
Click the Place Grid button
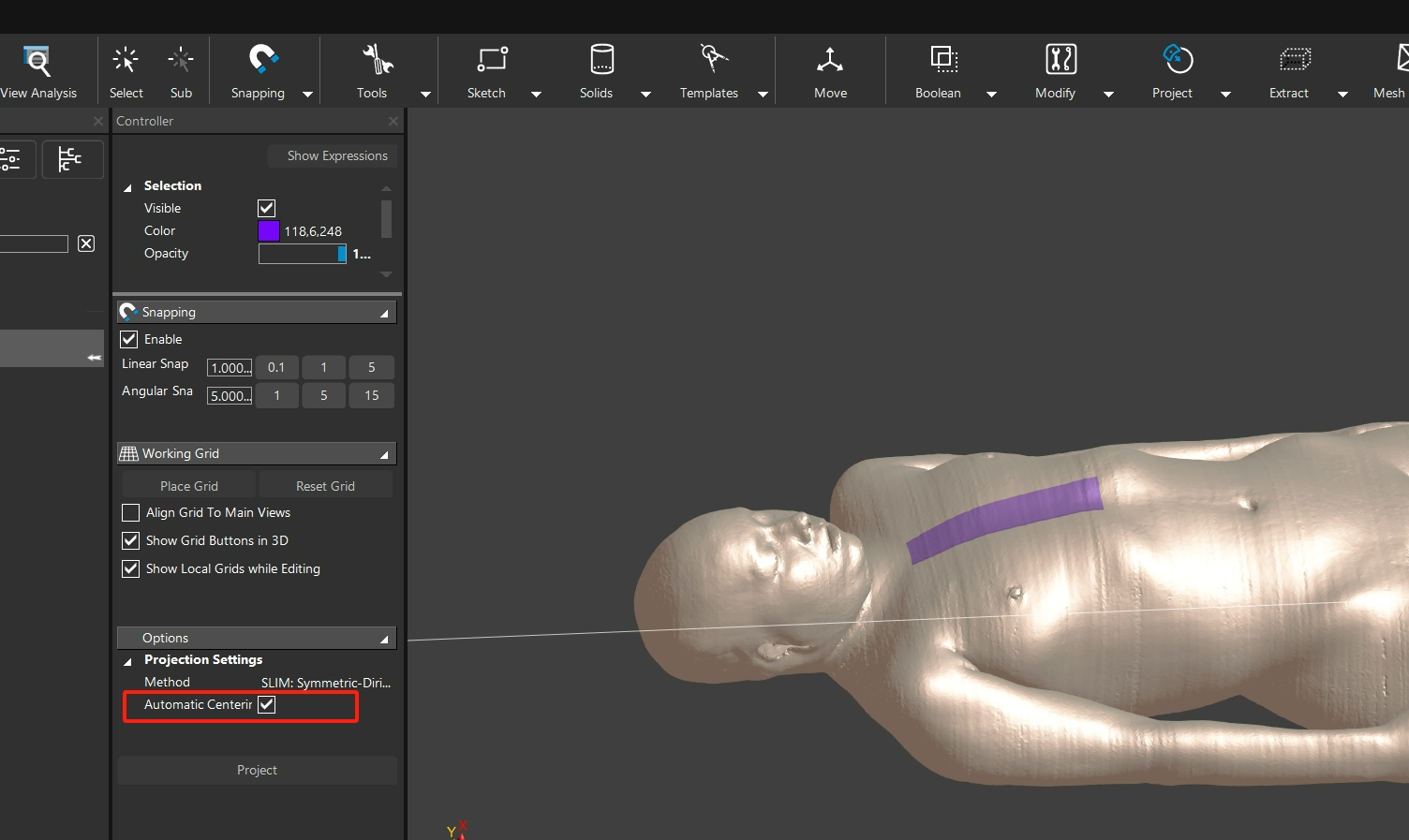pos(188,486)
